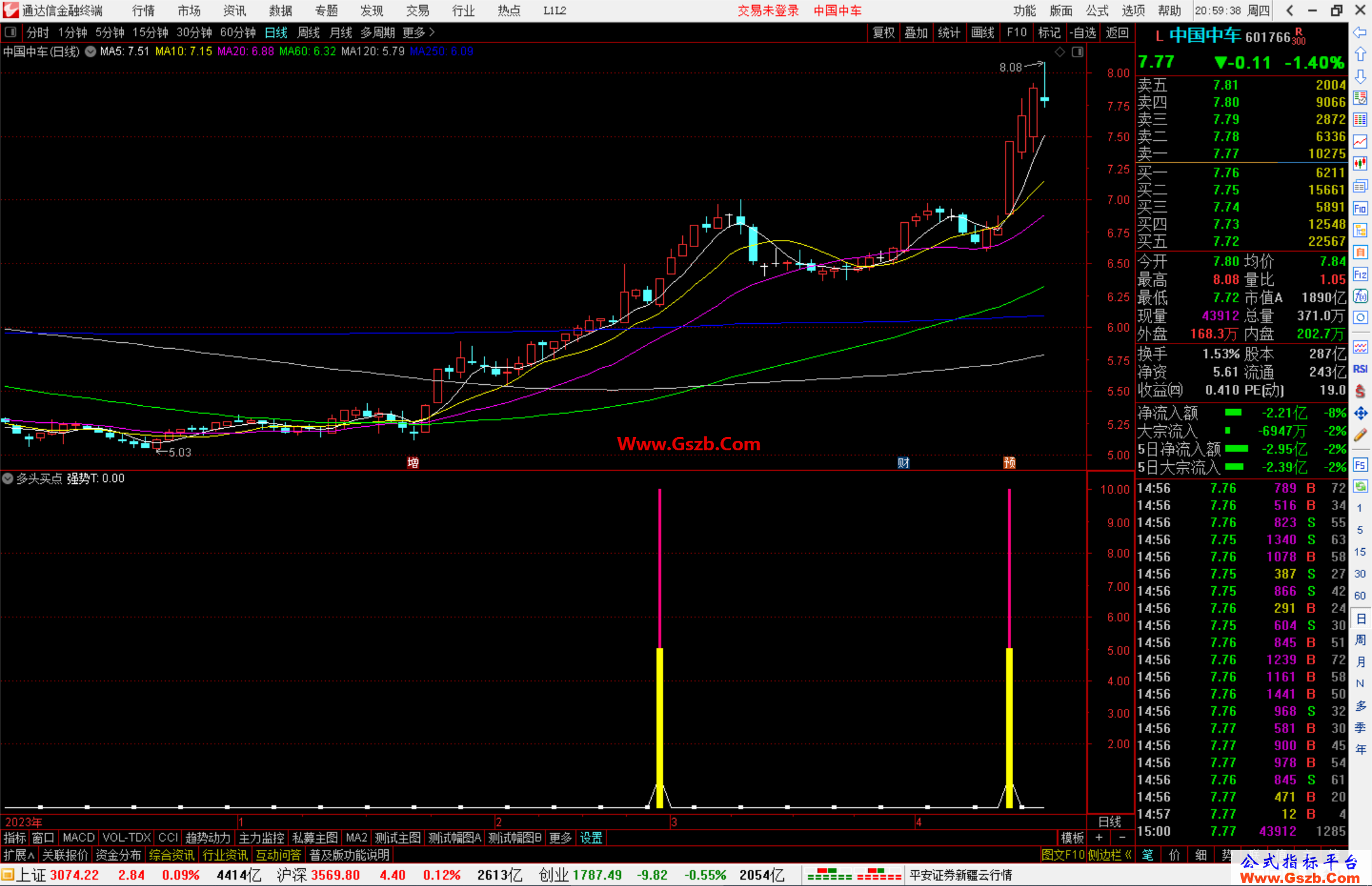Click the blue four-way move arrows icon
Image resolution: width=1372 pixels, height=886 pixels.
[x=1360, y=413]
